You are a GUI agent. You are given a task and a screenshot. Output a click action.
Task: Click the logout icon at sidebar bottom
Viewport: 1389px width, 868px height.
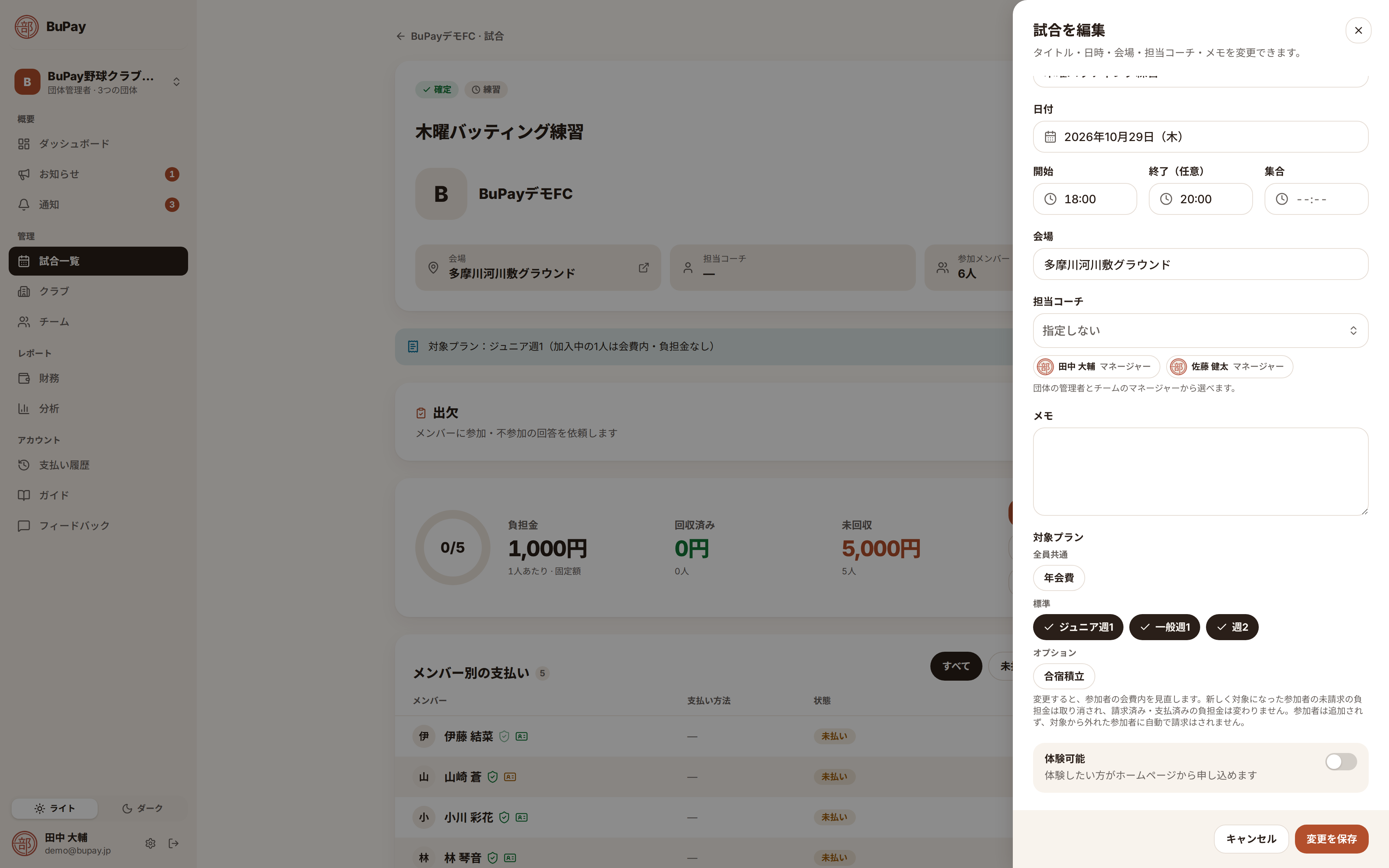[173, 843]
